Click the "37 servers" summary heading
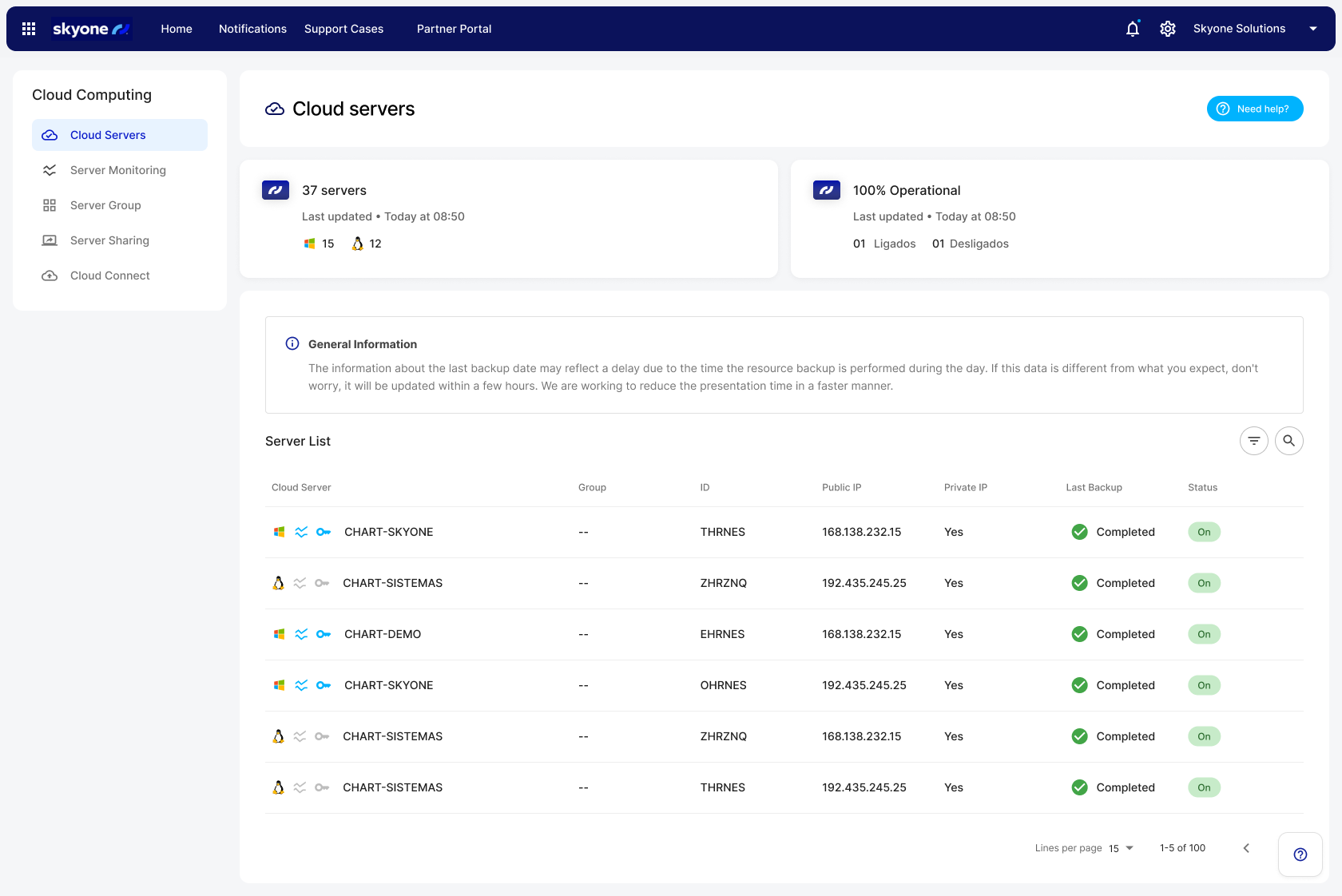The width and height of the screenshot is (1342, 896). point(334,190)
